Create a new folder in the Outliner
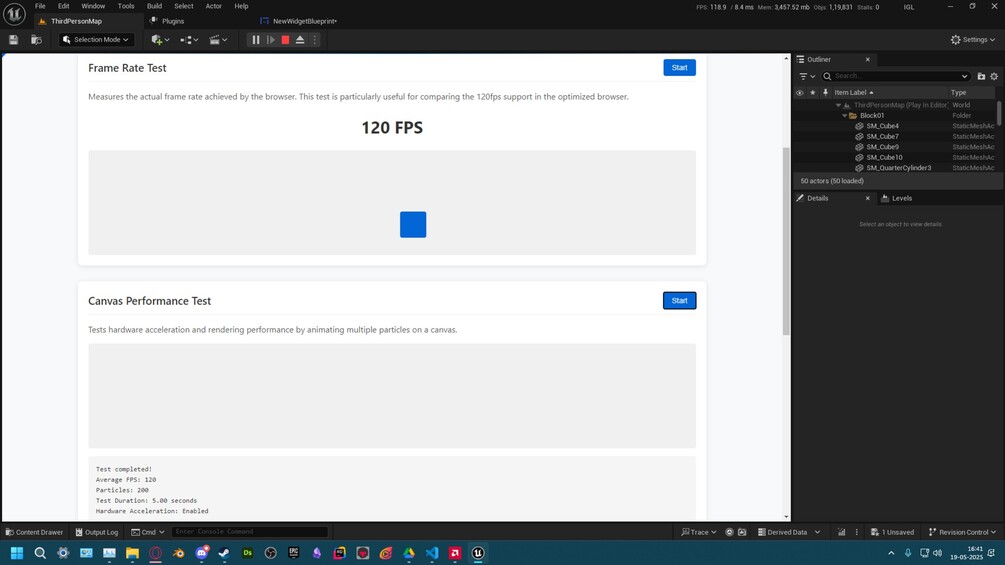 pyautogui.click(x=981, y=76)
